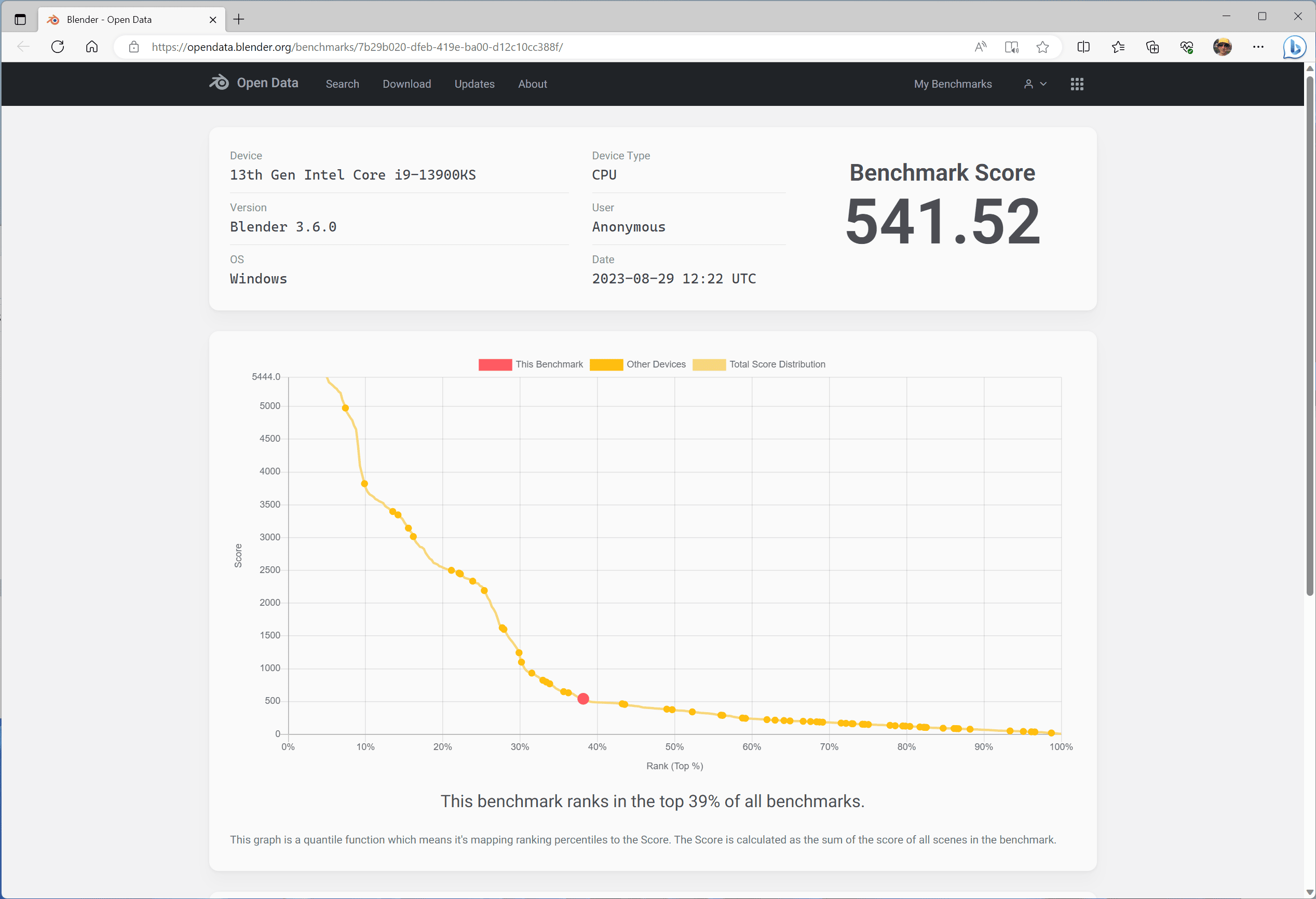Open the About page
Viewport: 1316px width, 899px height.
(532, 84)
